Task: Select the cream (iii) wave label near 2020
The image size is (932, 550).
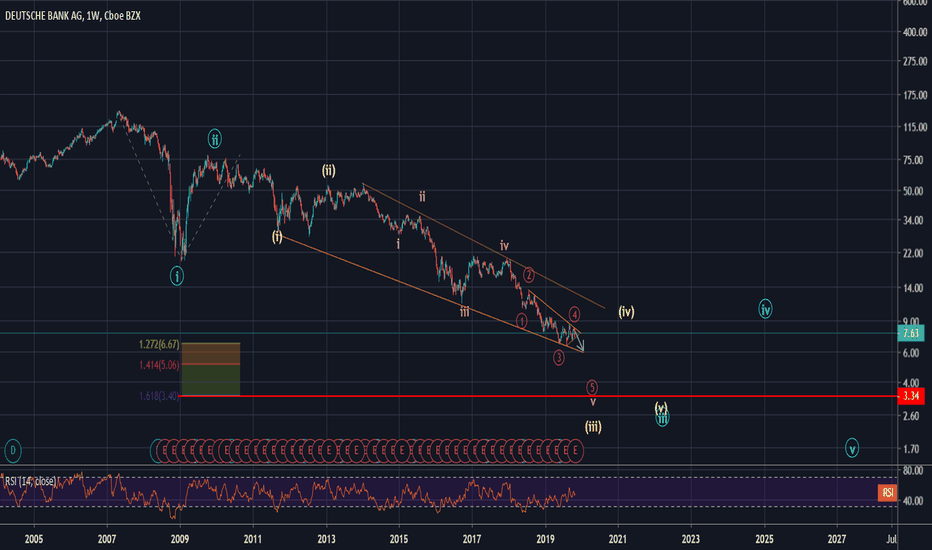Action: tap(593, 426)
